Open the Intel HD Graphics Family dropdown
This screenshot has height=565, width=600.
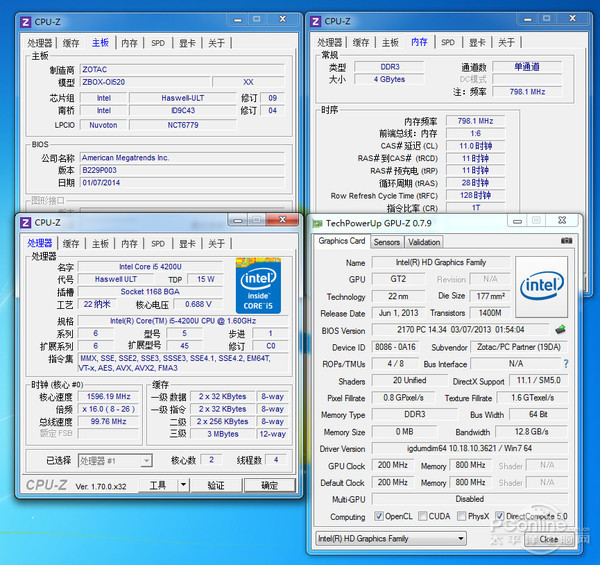point(390,539)
